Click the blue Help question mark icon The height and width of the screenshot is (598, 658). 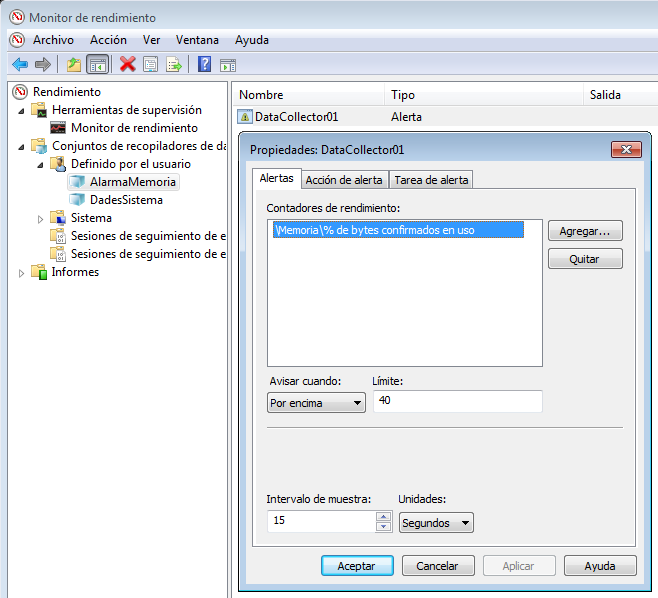204,64
